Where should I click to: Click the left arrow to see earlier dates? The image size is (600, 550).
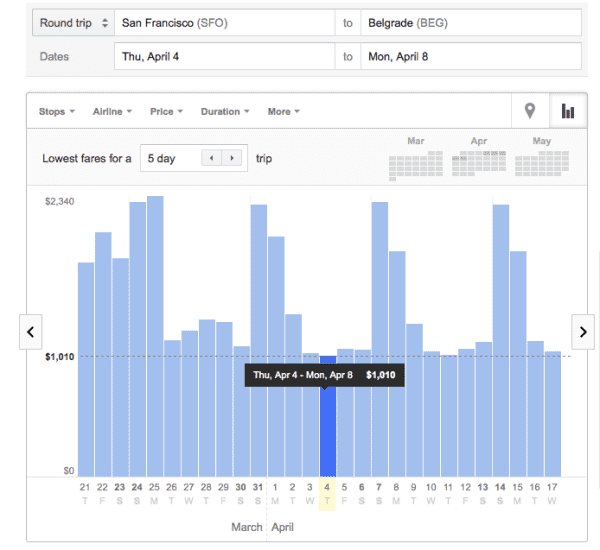(x=31, y=331)
